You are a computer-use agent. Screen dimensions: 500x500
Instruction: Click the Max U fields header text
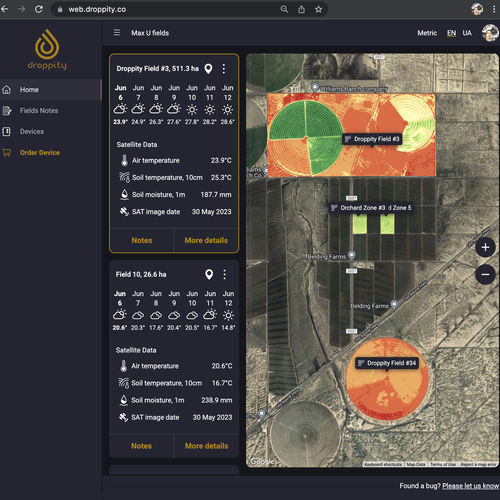pyautogui.click(x=150, y=33)
